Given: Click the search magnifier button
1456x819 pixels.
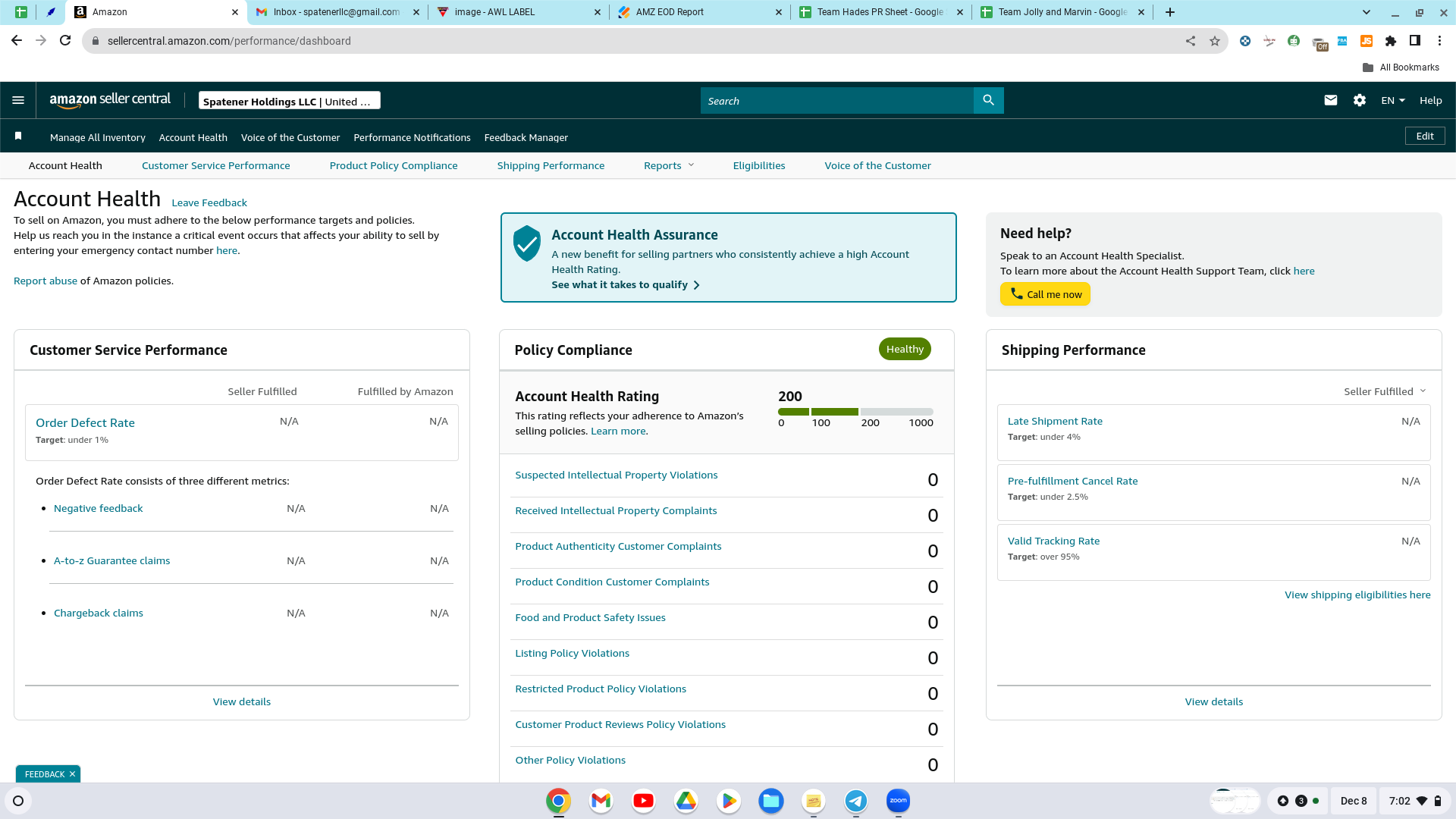Looking at the screenshot, I should pos(988,100).
